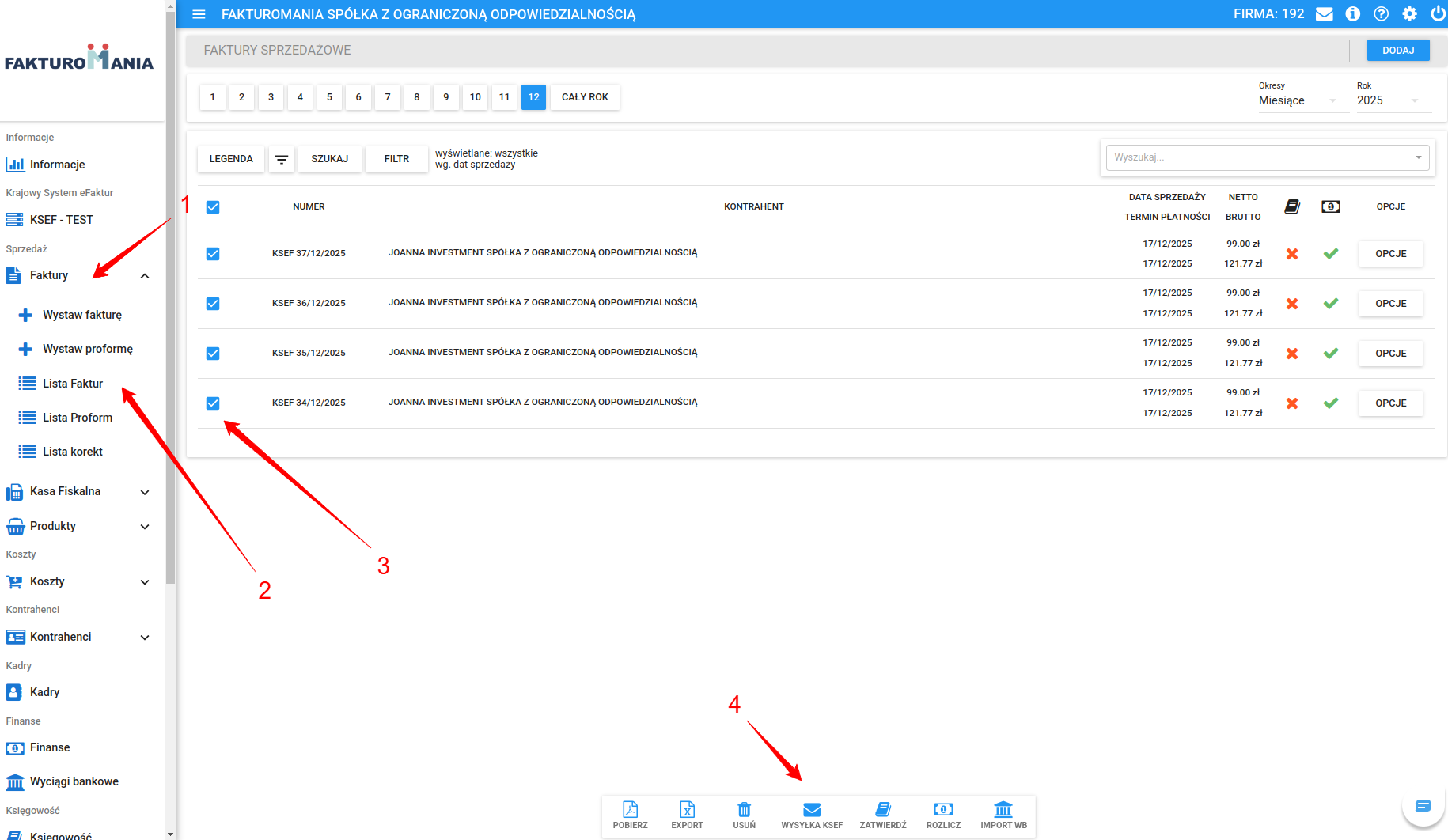Viewport: 1448px width, 840px height.
Task: Click the info circle icon in header
Action: click(1353, 14)
